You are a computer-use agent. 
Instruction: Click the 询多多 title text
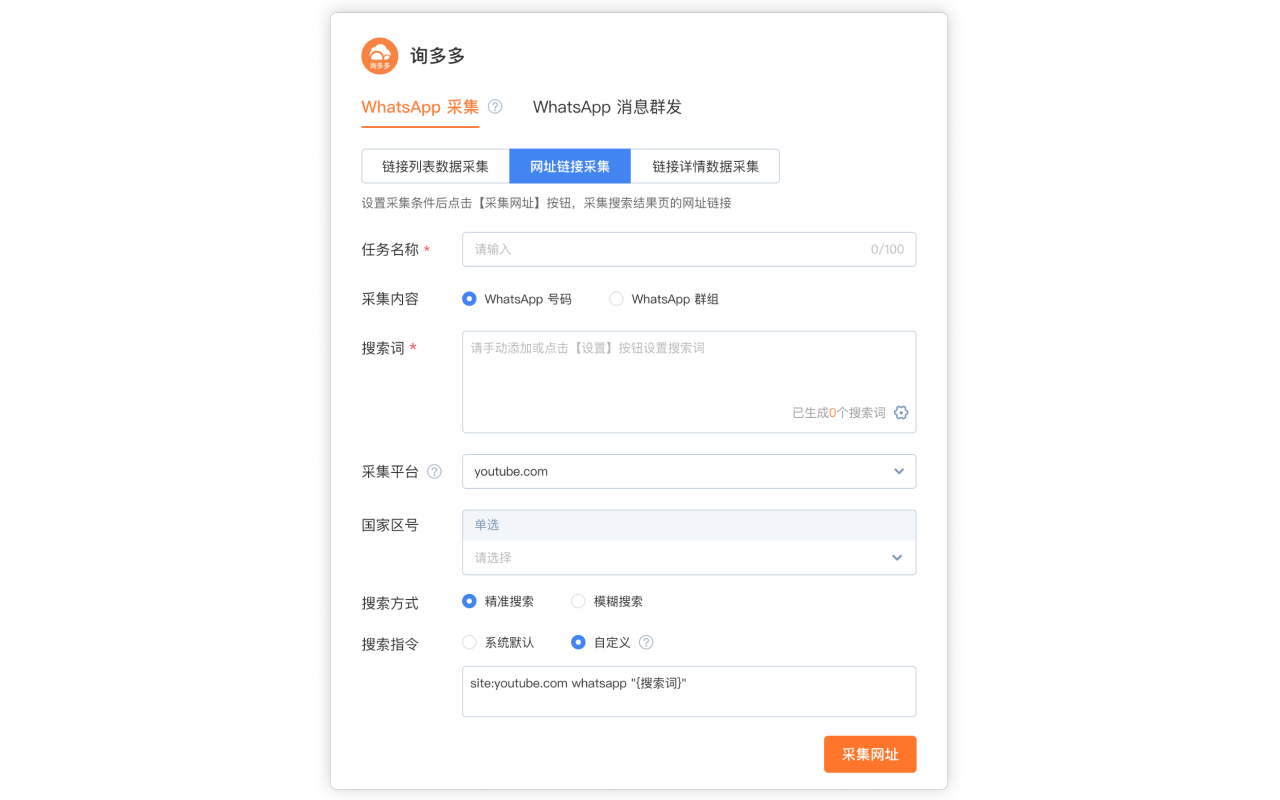(x=438, y=56)
